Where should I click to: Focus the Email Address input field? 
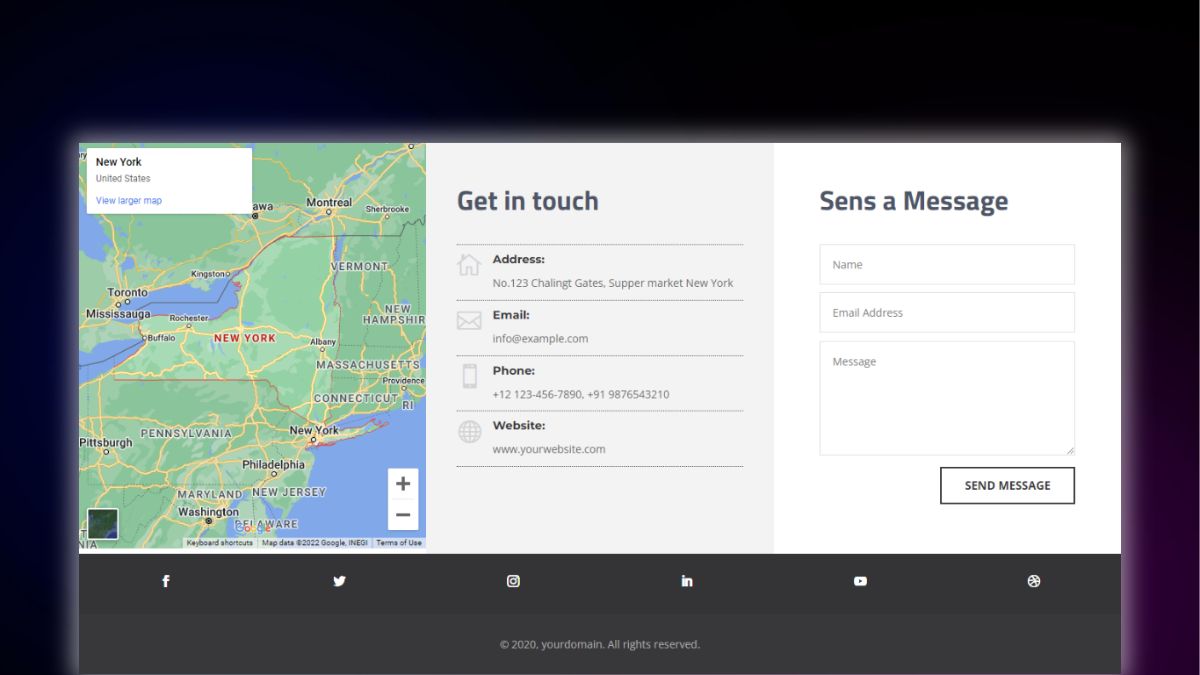947,313
